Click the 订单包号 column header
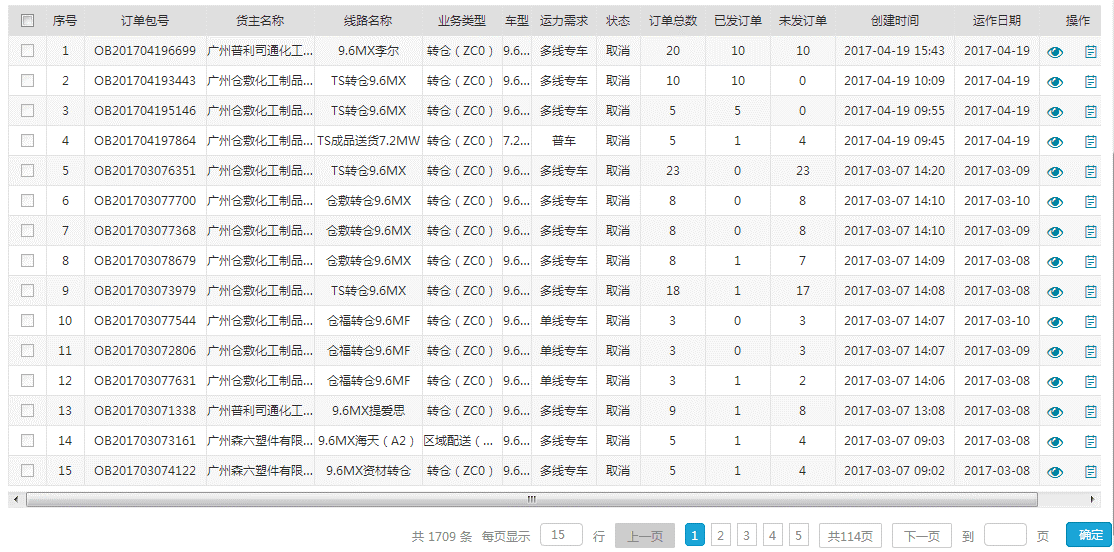The height and width of the screenshot is (552, 1114). (145, 20)
